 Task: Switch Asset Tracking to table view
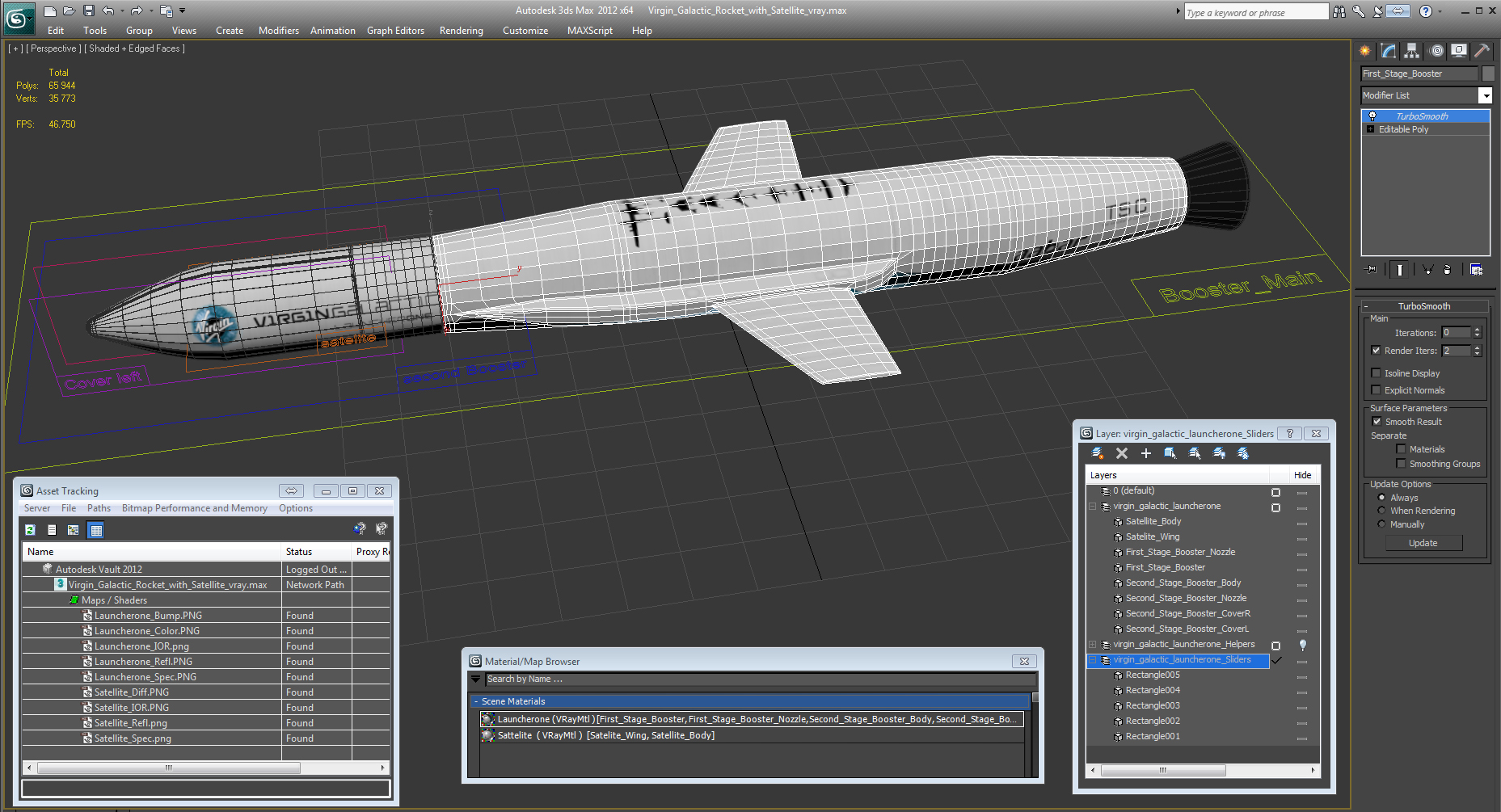tap(96, 530)
